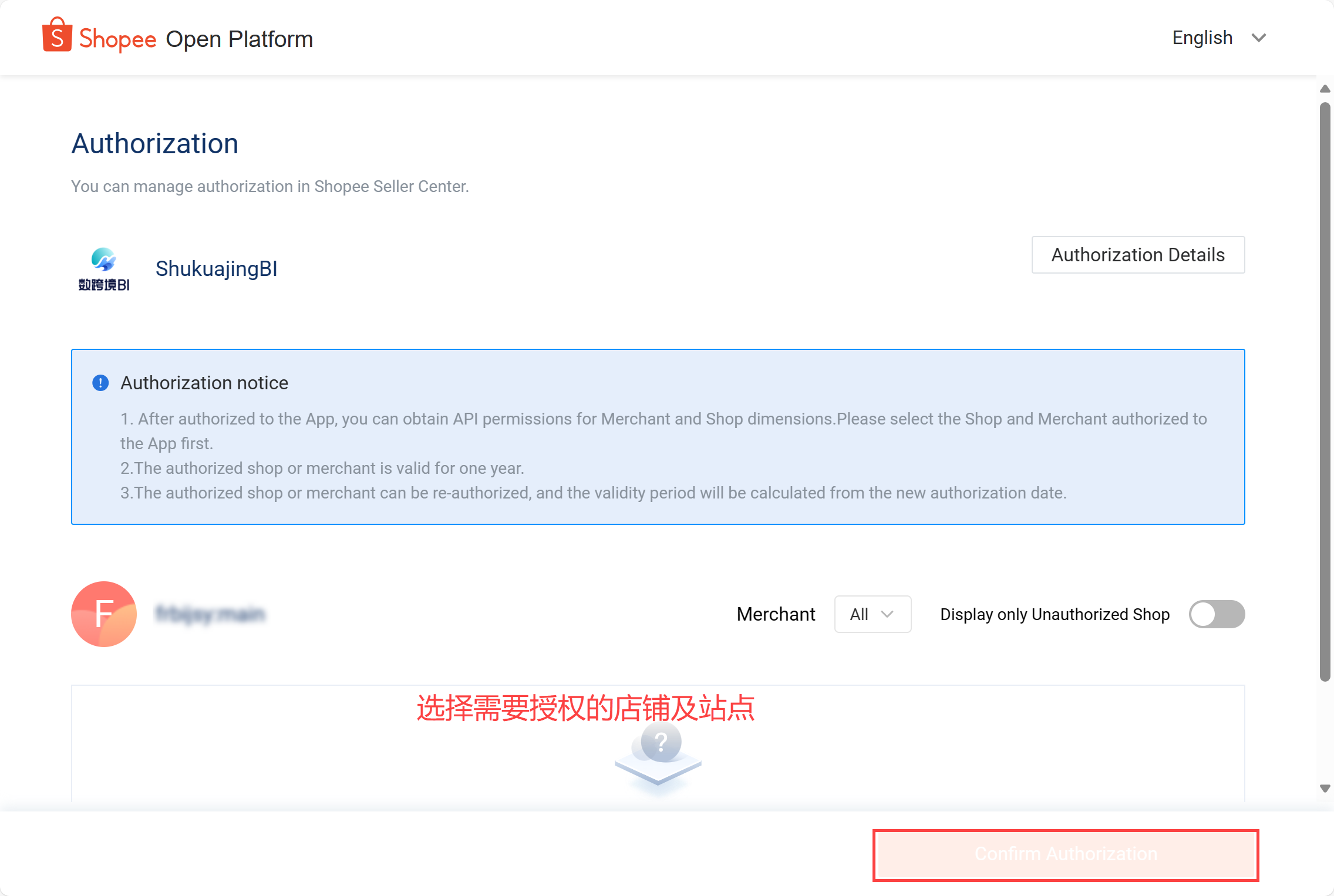Screen dimensions: 1334x896
Task: Click the ShukuajingBI app logo
Action: pos(104,269)
